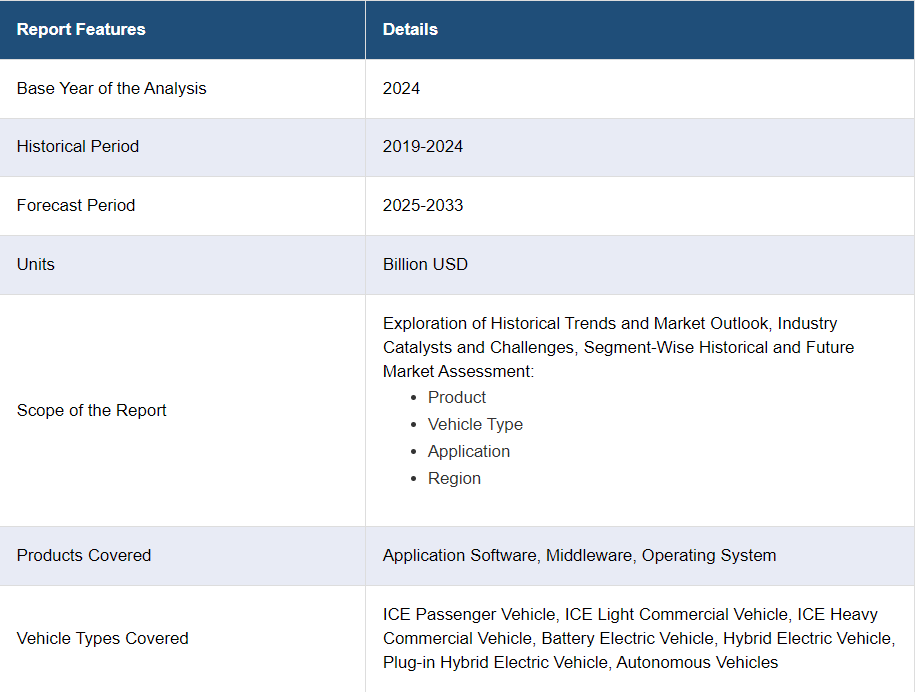Select the "Application Software, Middleware, Operating System" text

point(579,555)
